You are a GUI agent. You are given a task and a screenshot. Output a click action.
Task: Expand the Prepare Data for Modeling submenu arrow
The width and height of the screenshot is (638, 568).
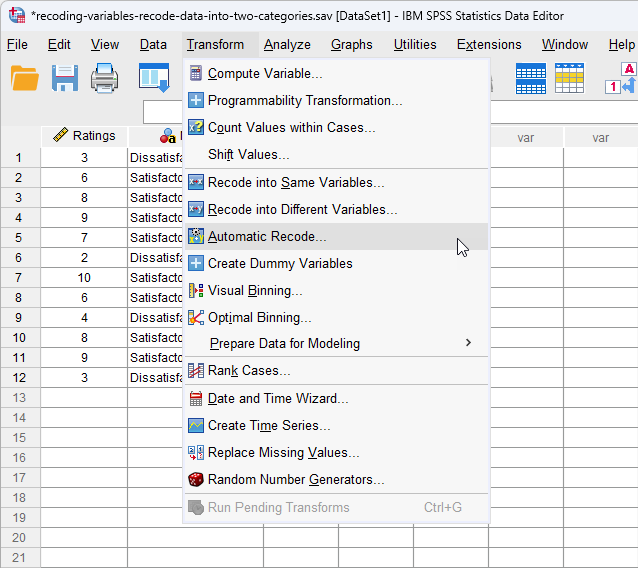click(468, 343)
